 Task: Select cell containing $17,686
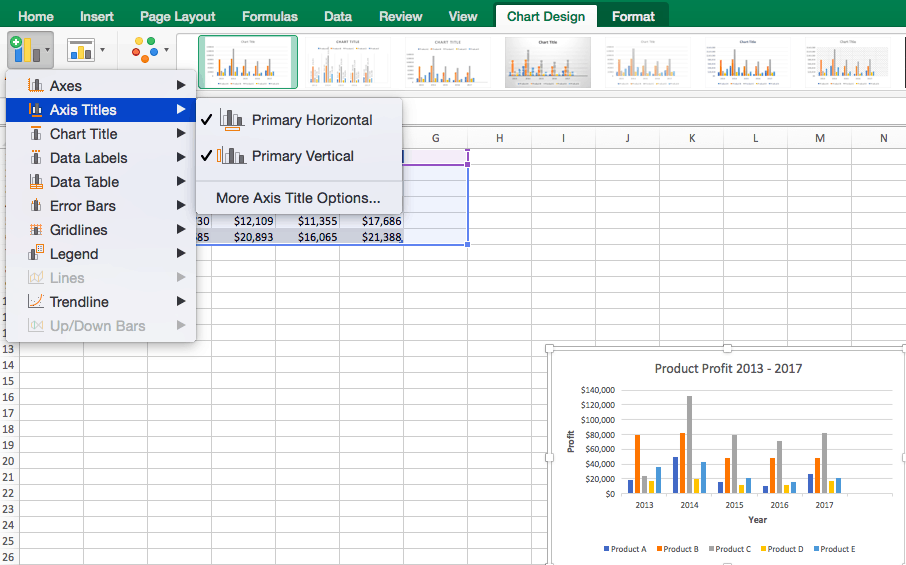point(372,221)
